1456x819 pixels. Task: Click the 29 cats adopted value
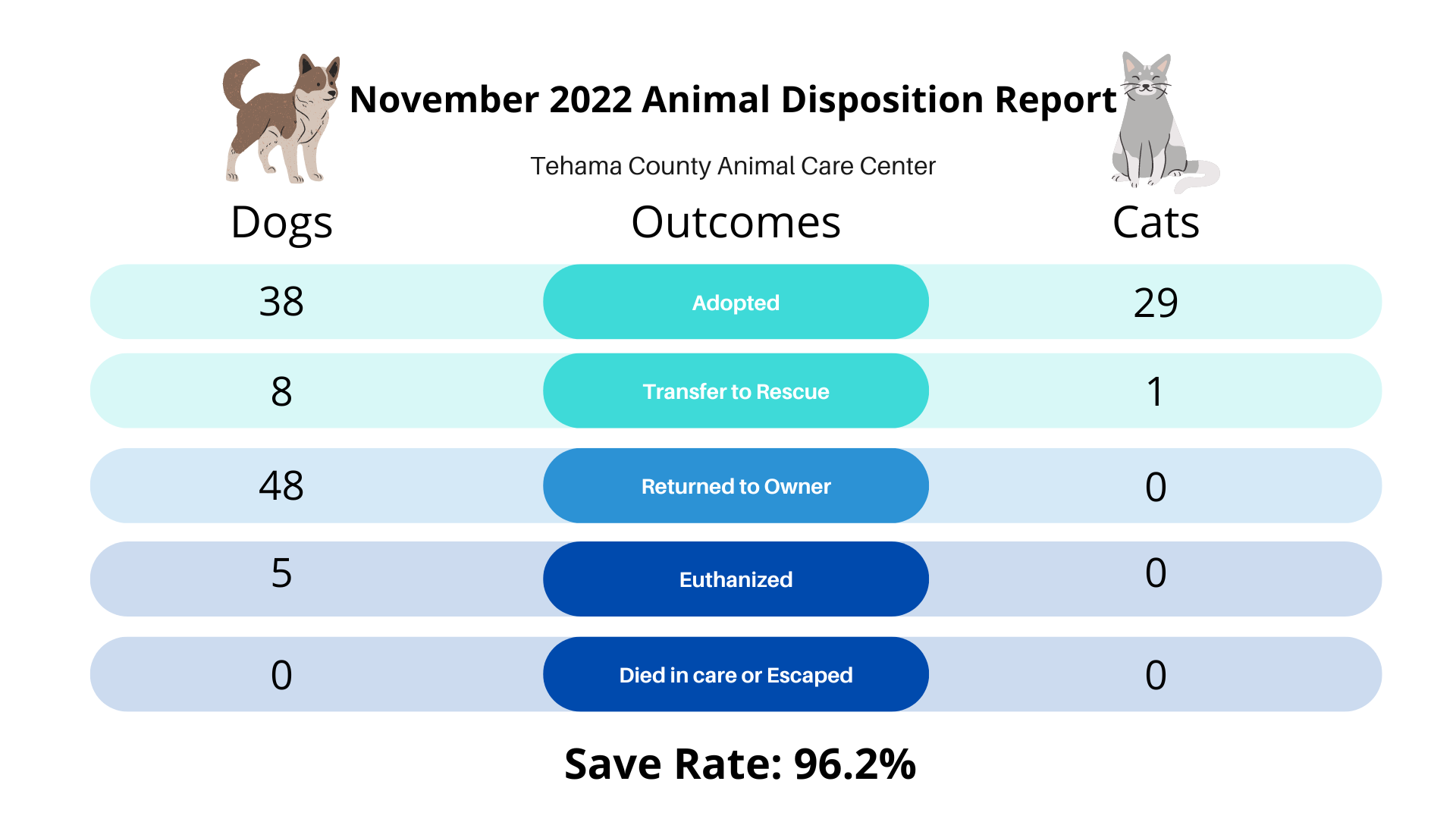pyautogui.click(x=1156, y=303)
